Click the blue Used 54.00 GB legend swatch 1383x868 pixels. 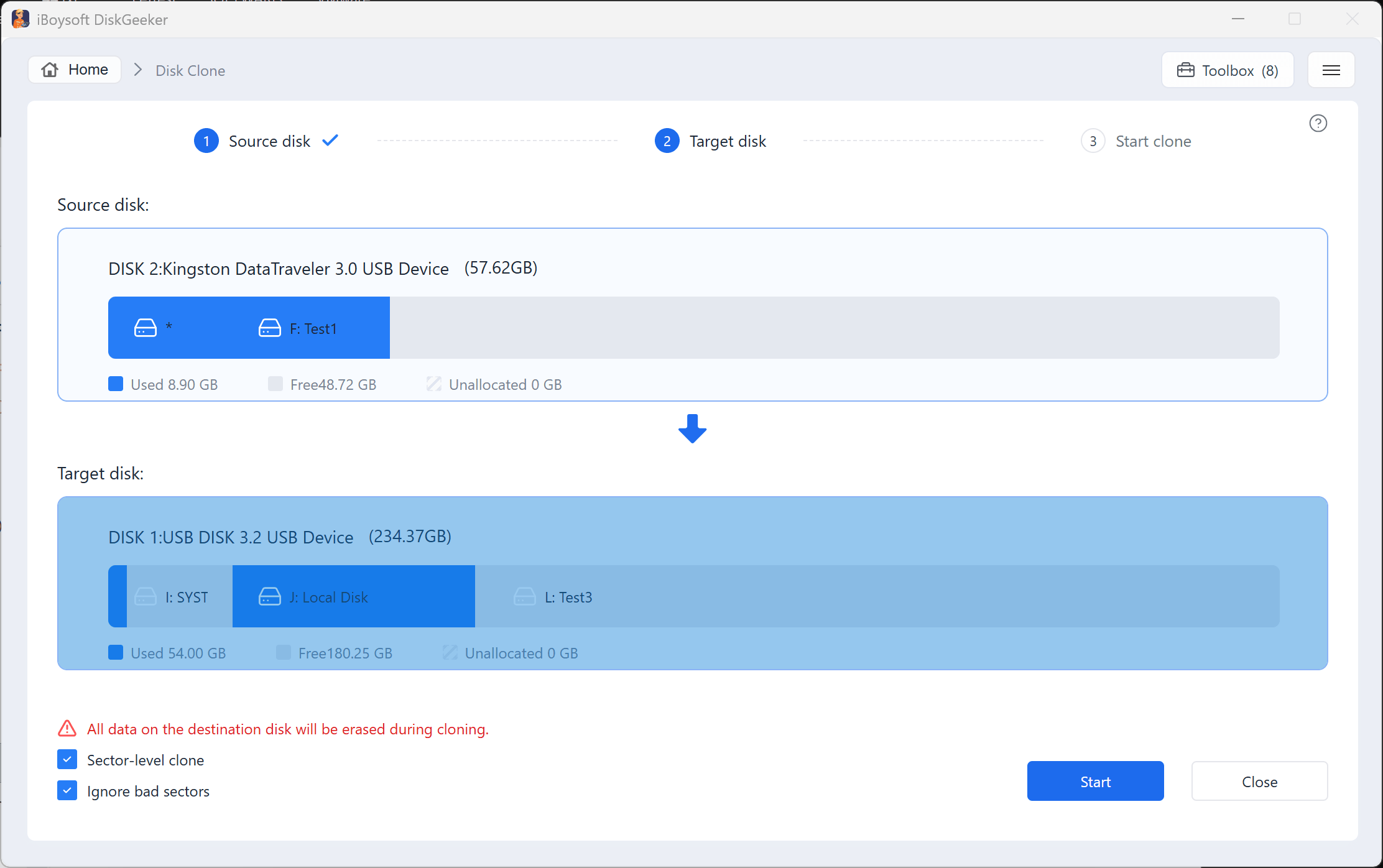tap(116, 652)
